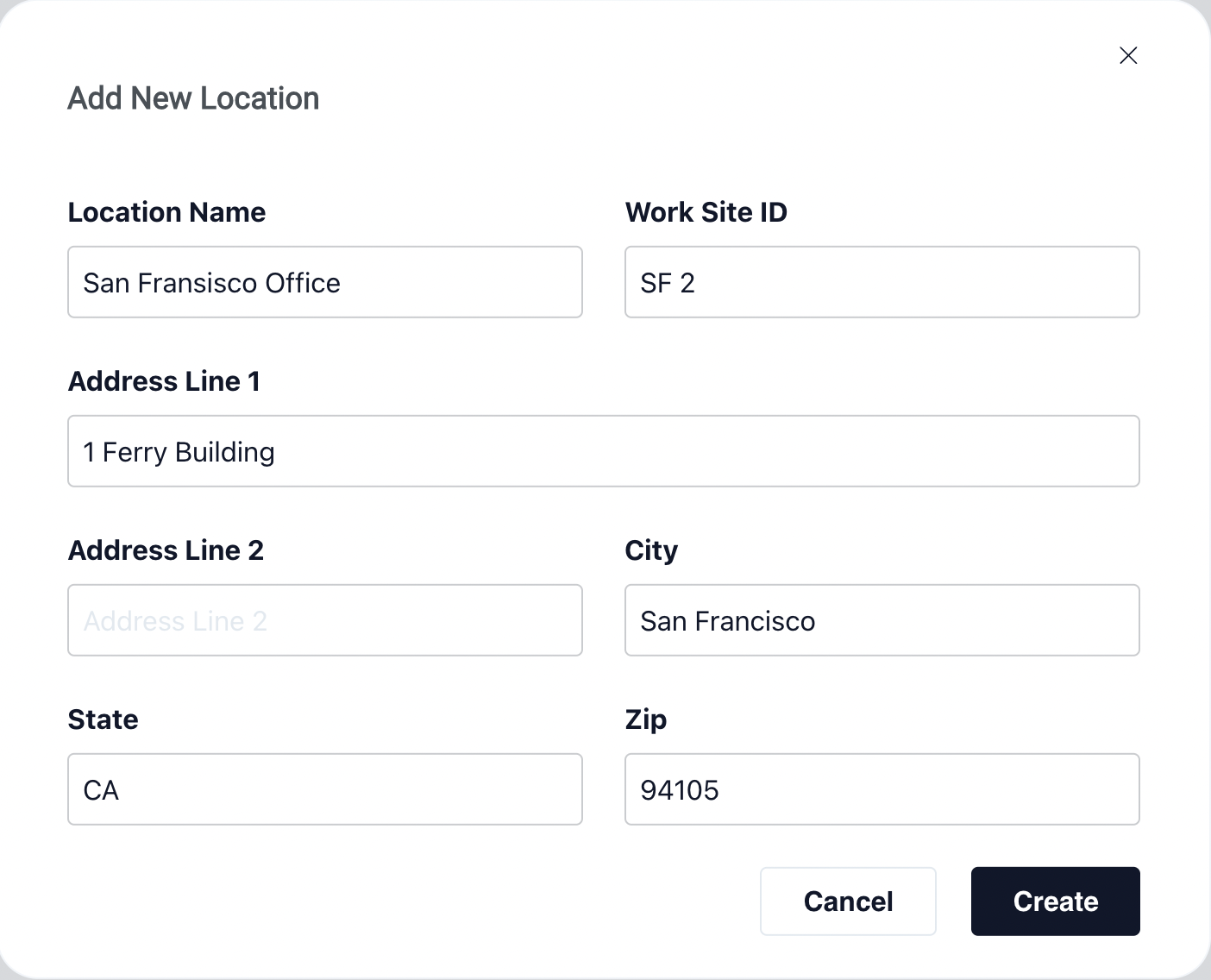This screenshot has height=980, width=1211.
Task: Click the empty Address Line 2 field
Action: 325,620
